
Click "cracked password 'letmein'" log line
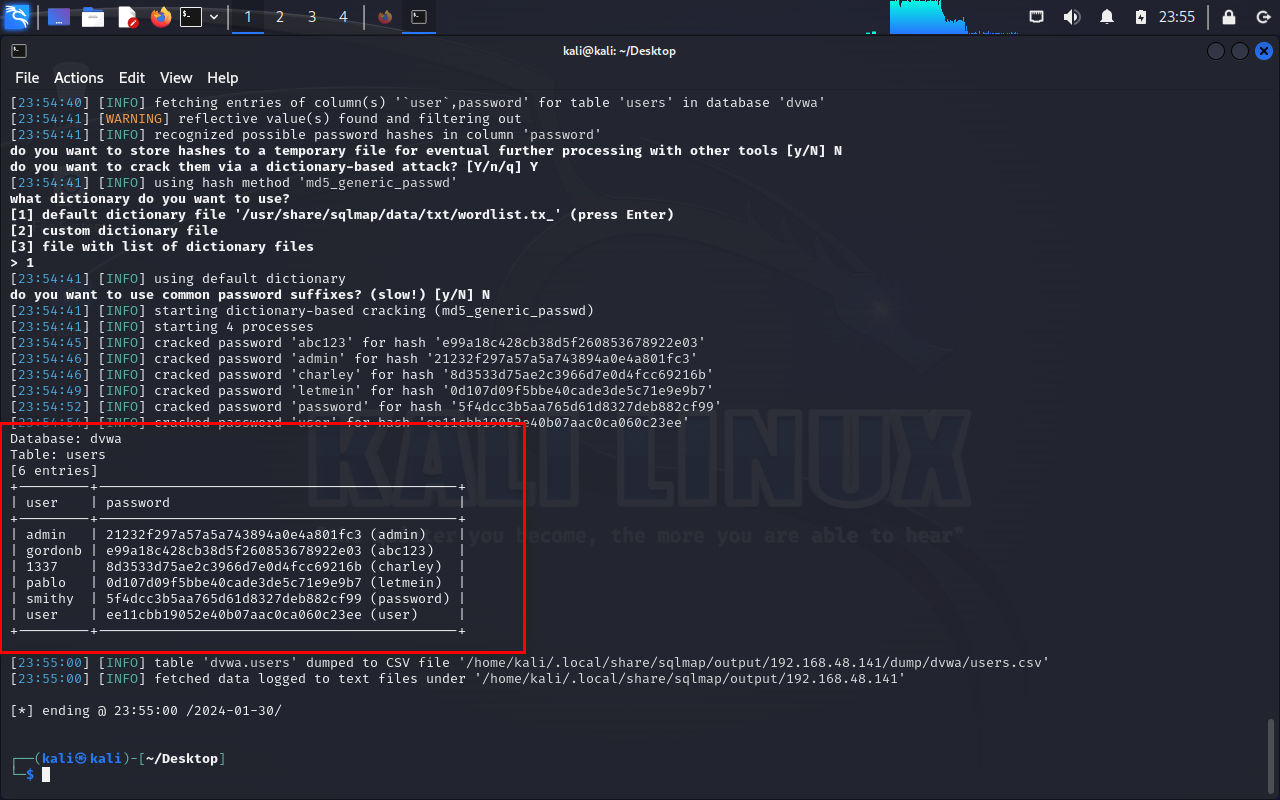362,391
